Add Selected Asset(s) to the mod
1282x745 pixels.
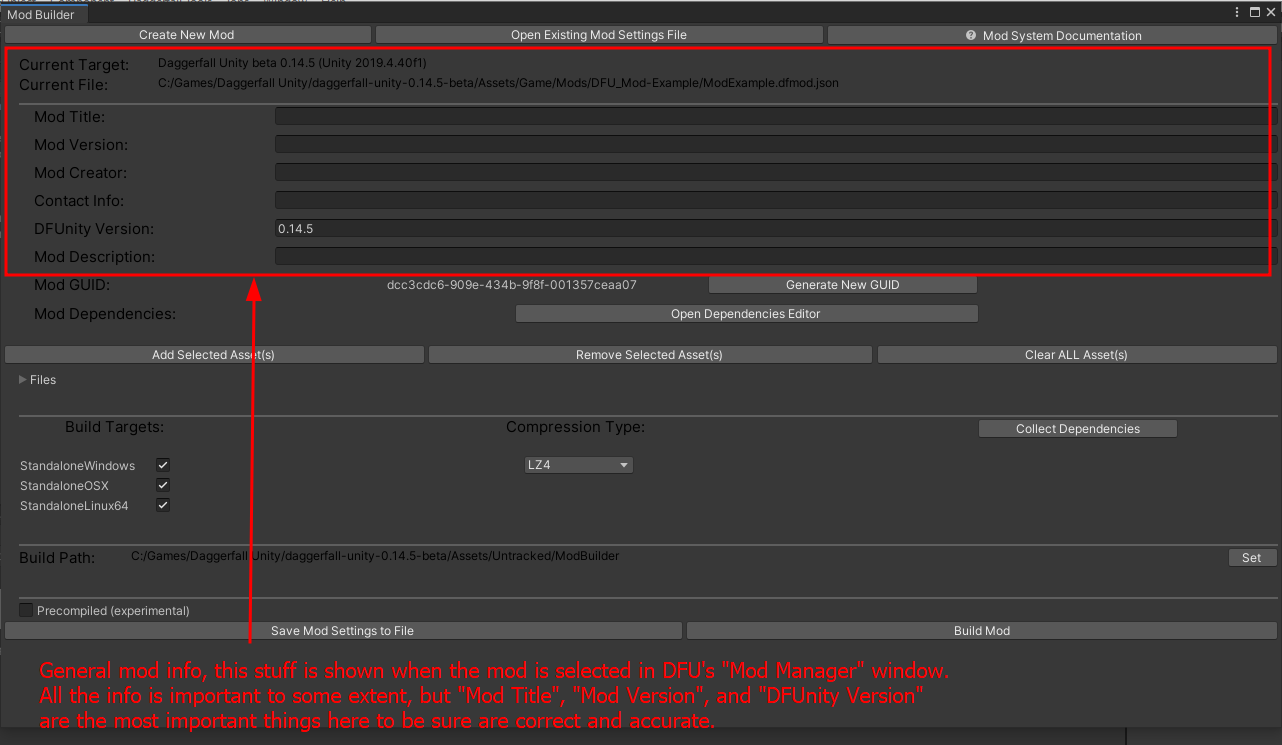click(x=214, y=355)
